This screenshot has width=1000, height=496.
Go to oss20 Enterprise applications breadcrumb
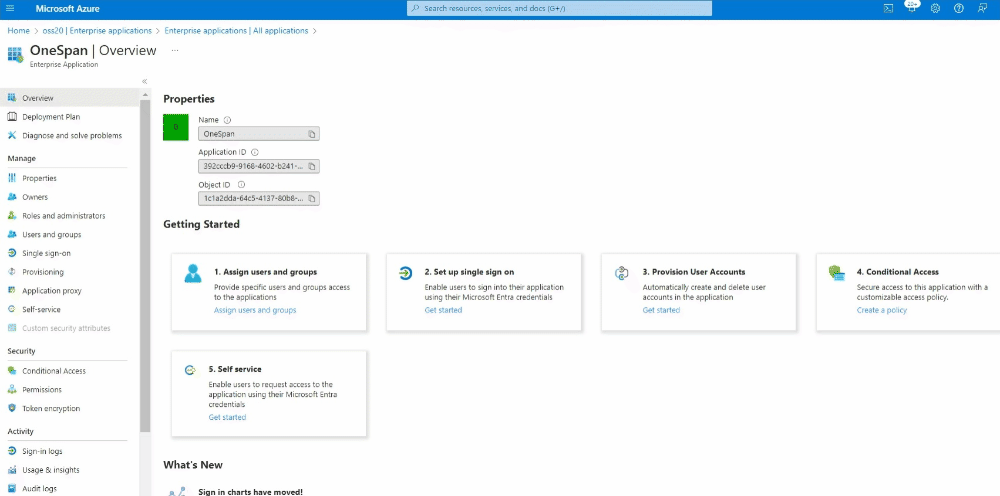(97, 31)
